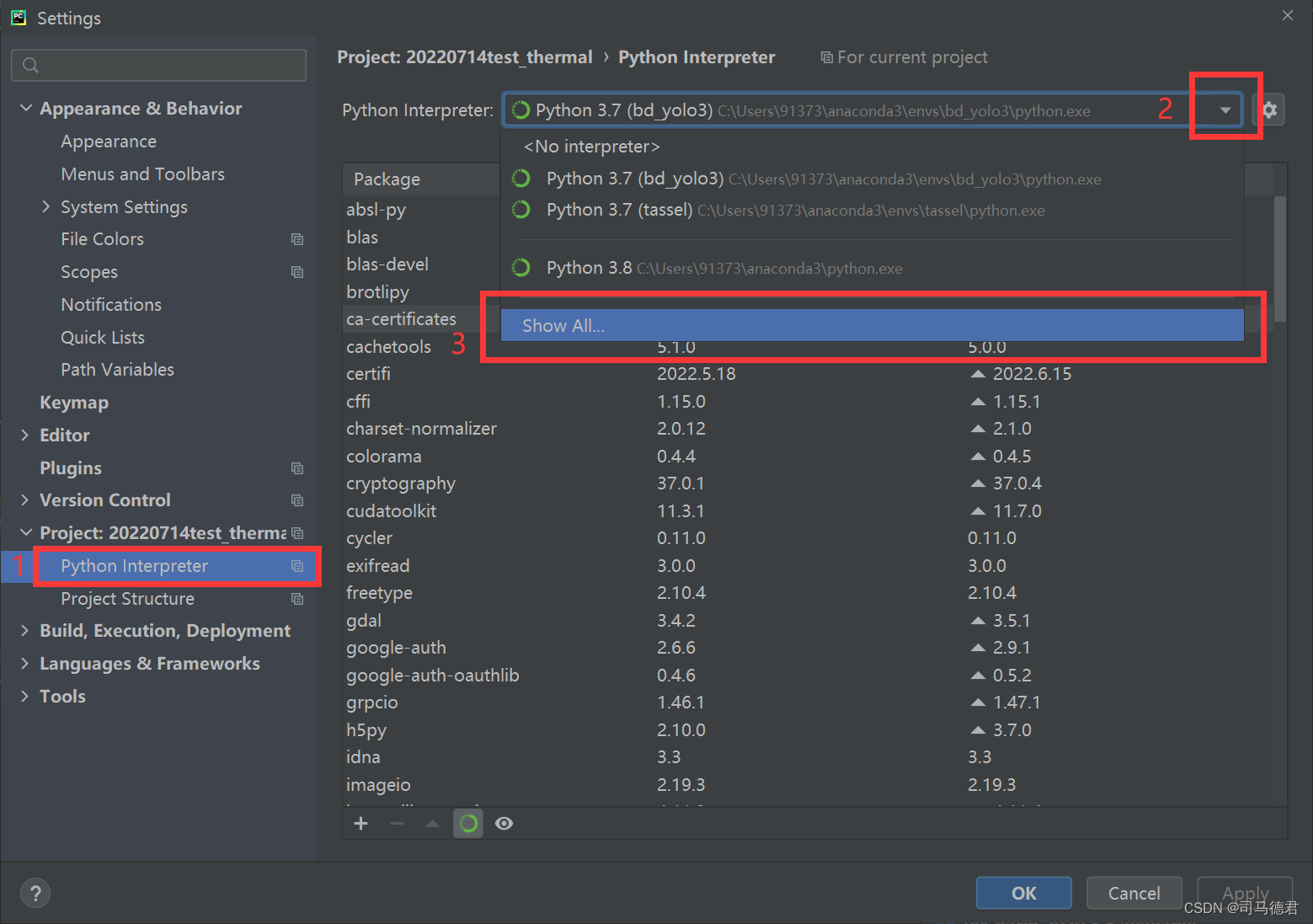Open Keymap settings page
This screenshot has height=924, width=1313.
74,403
